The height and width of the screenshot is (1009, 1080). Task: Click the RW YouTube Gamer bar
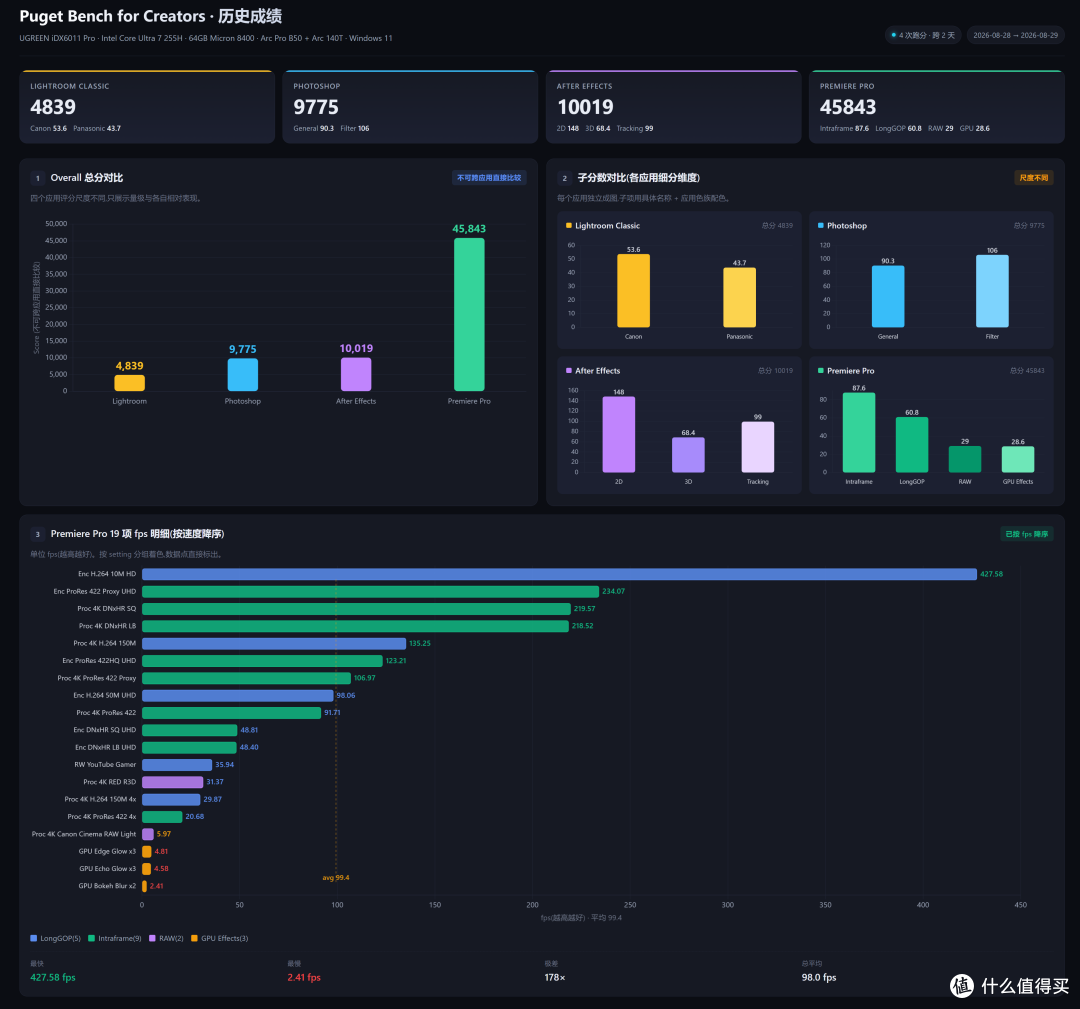click(177, 764)
